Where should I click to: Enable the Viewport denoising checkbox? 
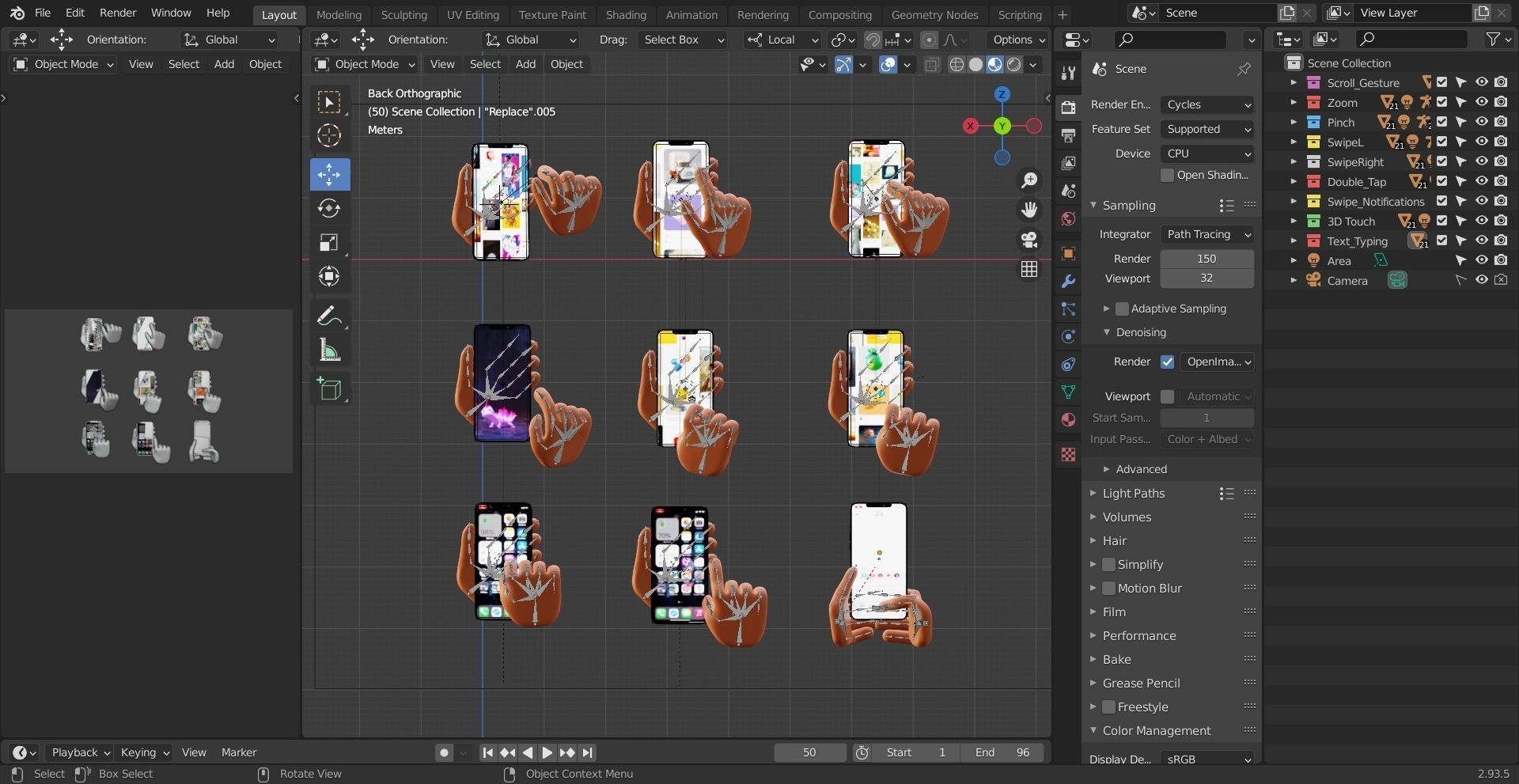(1167, 396)
